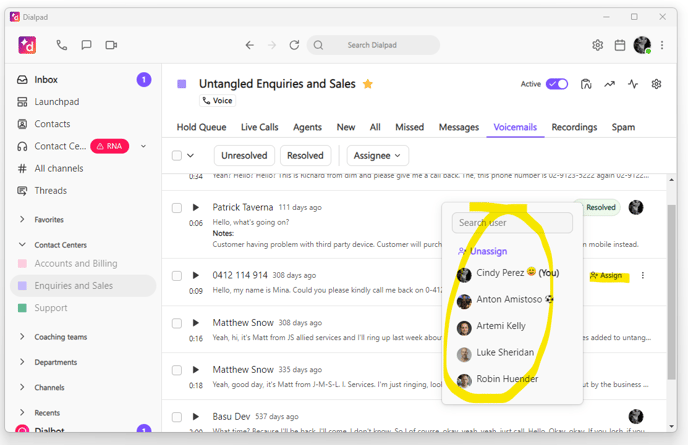Image resolution: width=688 pixels, height=445 pixels.
Task: Click the purple contact center color square
Action: click(x=182, y=84)
